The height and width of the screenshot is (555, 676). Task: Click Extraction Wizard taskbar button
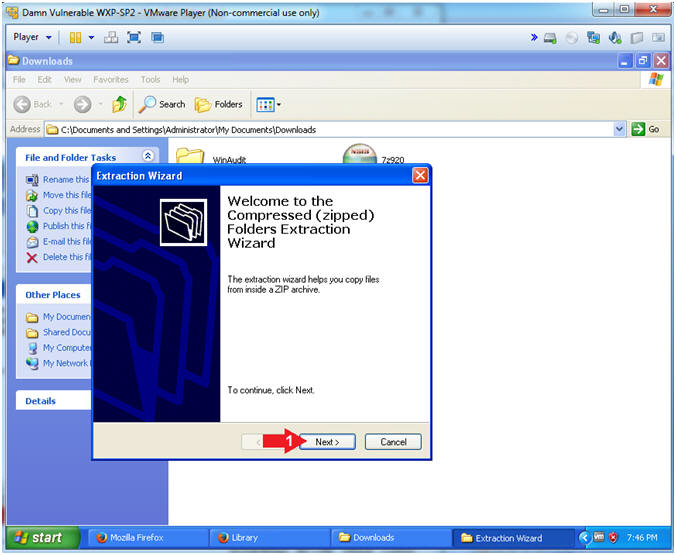[513, 538]
